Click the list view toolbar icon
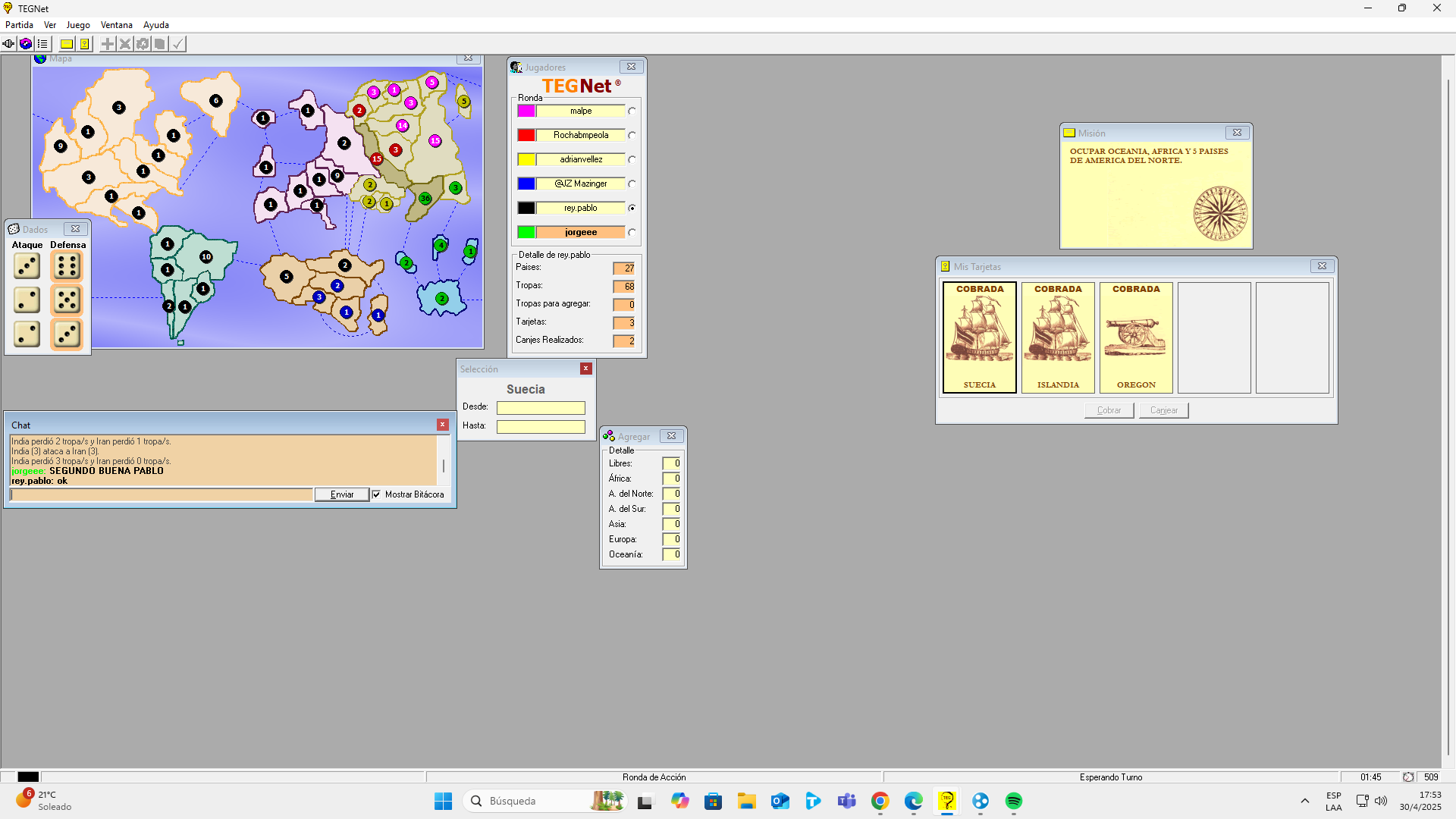The width and height of the screenshot is (1456, 819). (x=42, y=44)
